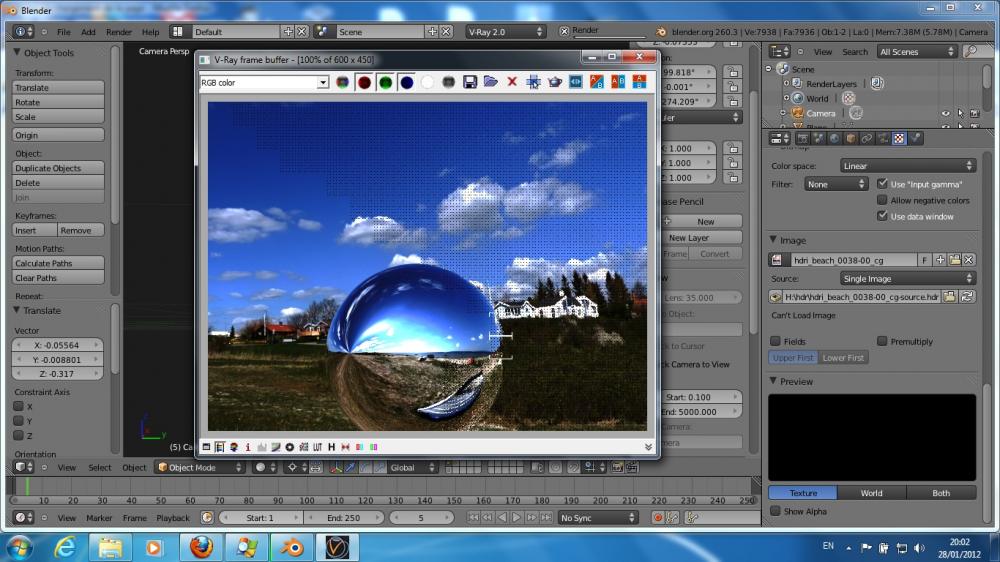The image size is (1000, 562).
Task: Open the Object properties cube icon
Action: tap(850, 138)
